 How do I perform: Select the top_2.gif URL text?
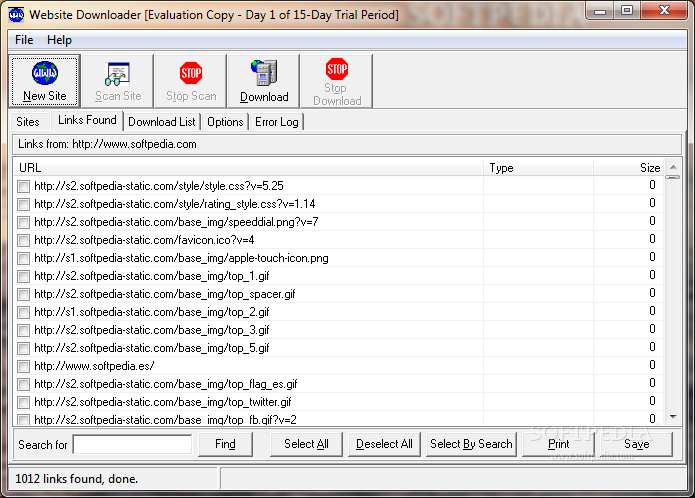click(x=152, y=312)
